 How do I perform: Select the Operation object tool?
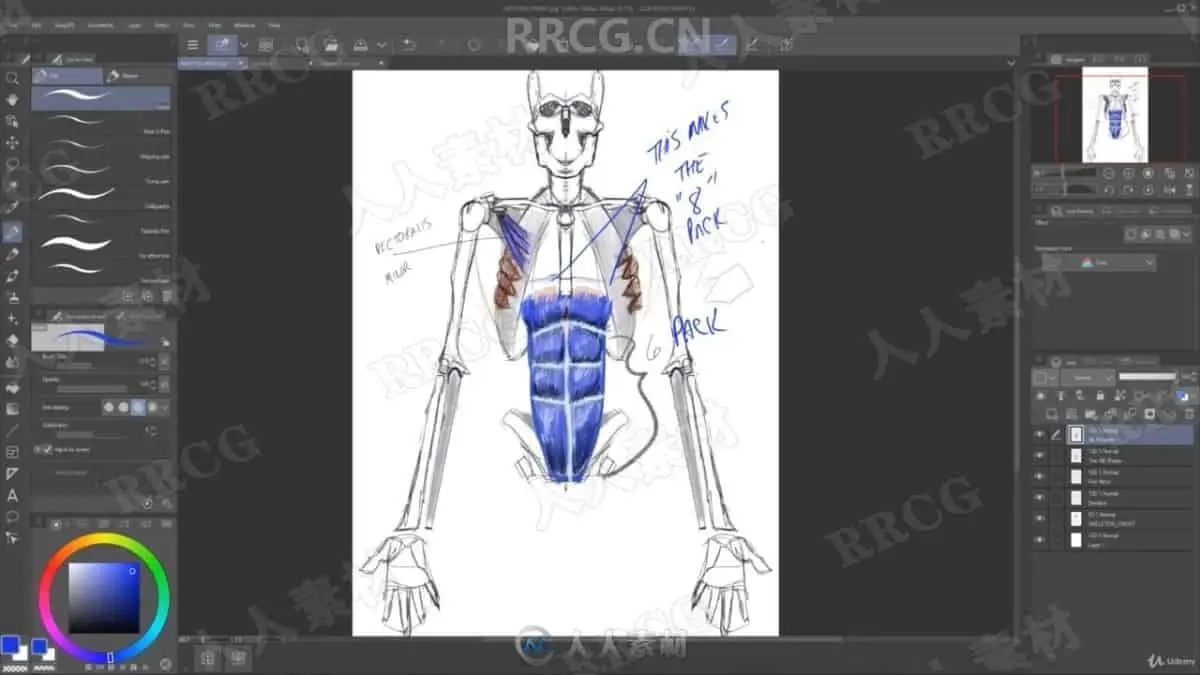tap(12, 122)
